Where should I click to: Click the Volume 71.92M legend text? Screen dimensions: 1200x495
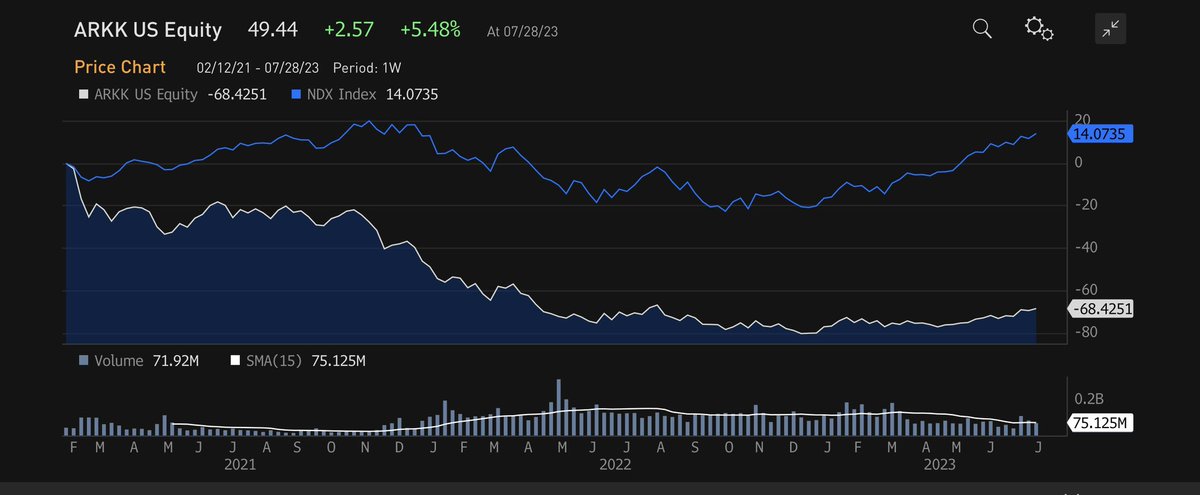tap(146, 360)
